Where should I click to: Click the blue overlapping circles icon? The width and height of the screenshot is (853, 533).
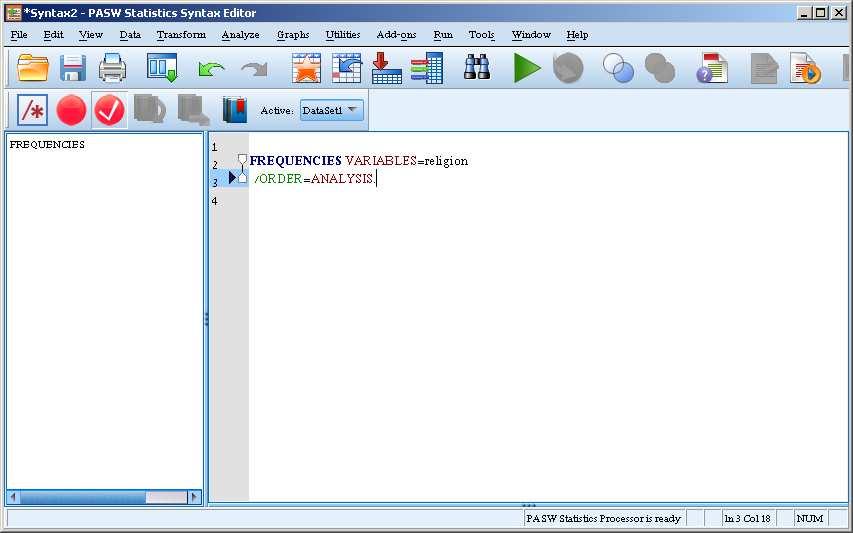pos(618,68)
